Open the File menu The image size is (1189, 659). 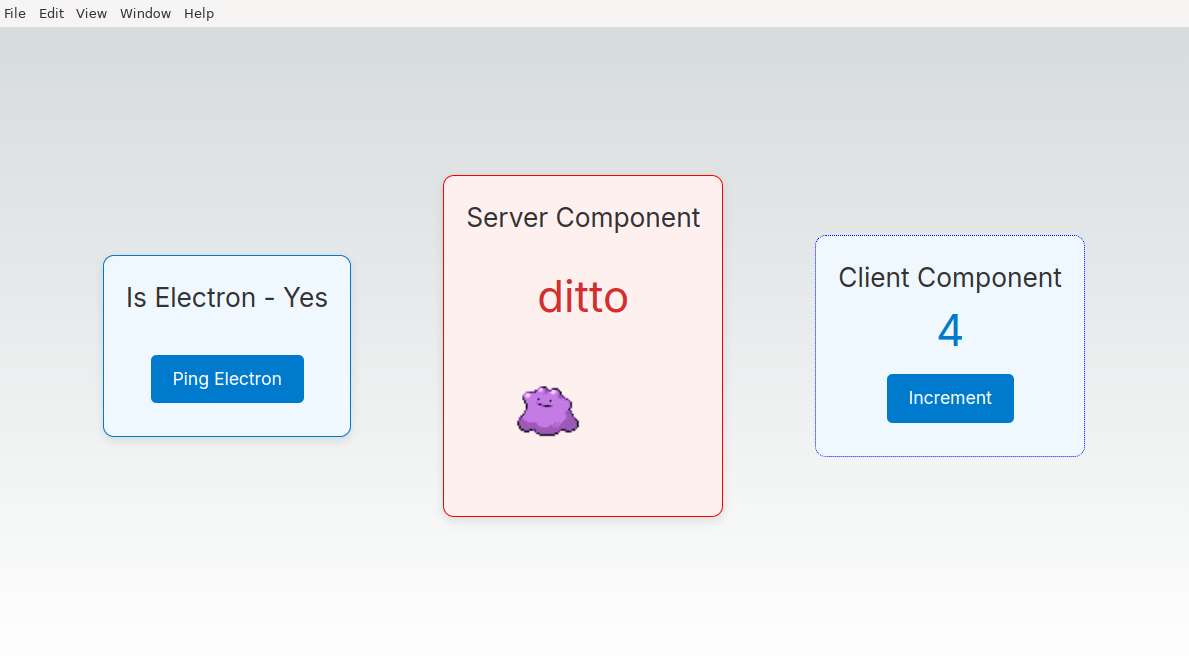(x=15, y=14)
